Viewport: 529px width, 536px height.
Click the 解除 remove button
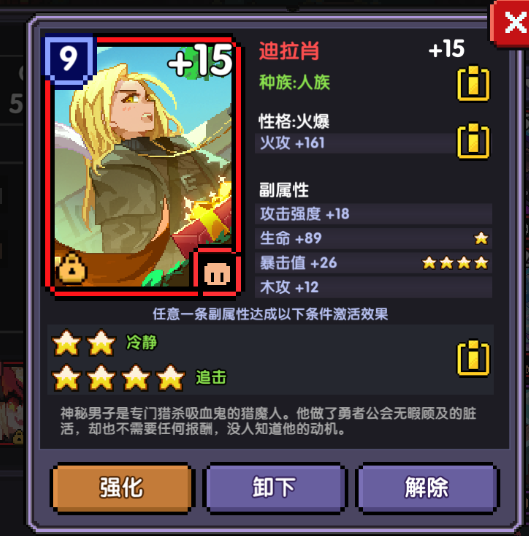[427, 487]
